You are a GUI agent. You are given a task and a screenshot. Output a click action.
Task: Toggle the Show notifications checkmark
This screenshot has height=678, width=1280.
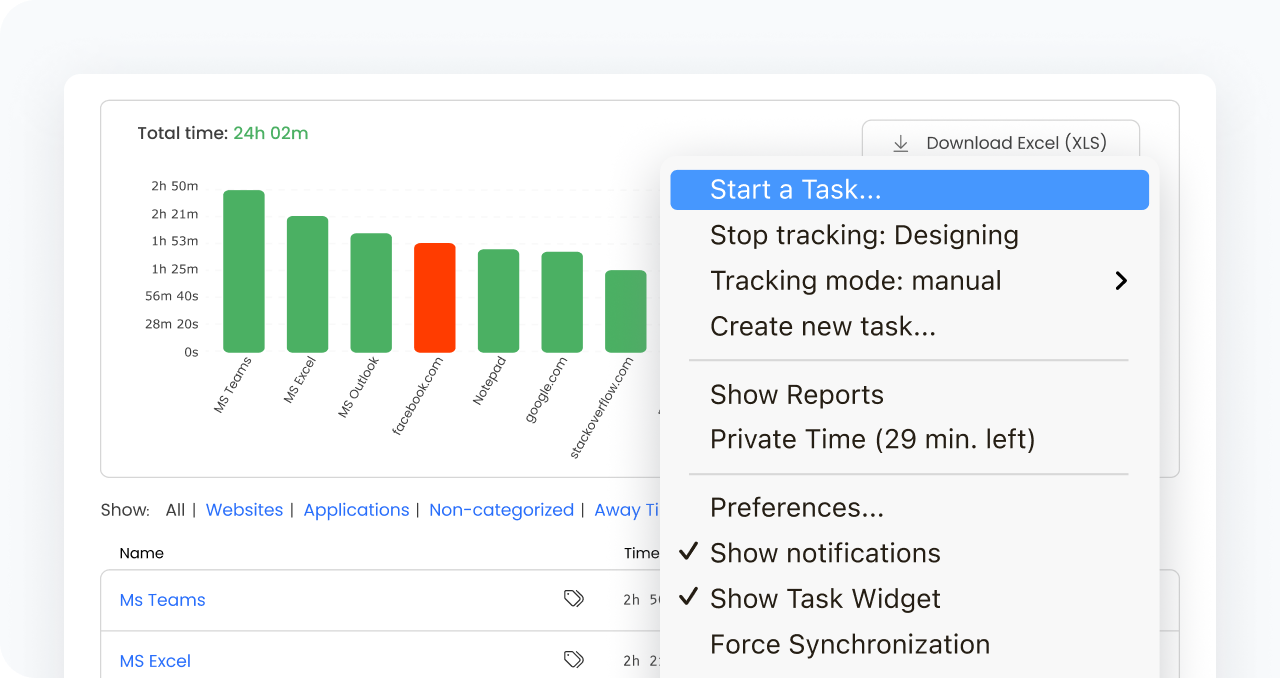click(x=688, y=552)
